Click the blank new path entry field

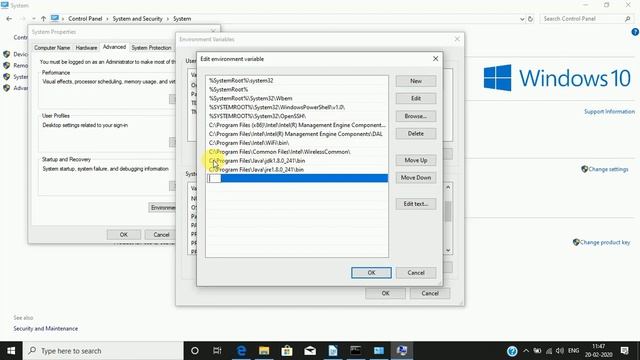(x=297, y=178)
